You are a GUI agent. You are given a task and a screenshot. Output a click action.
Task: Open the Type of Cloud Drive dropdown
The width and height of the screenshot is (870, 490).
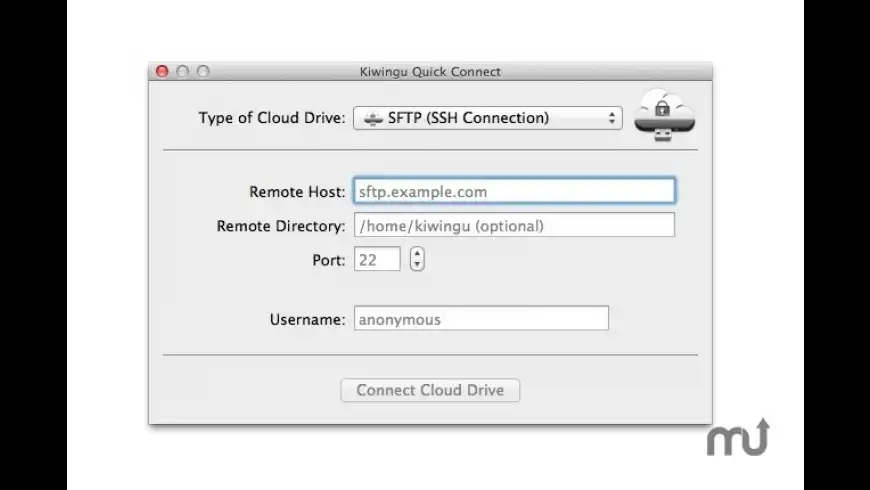(487, 118)
